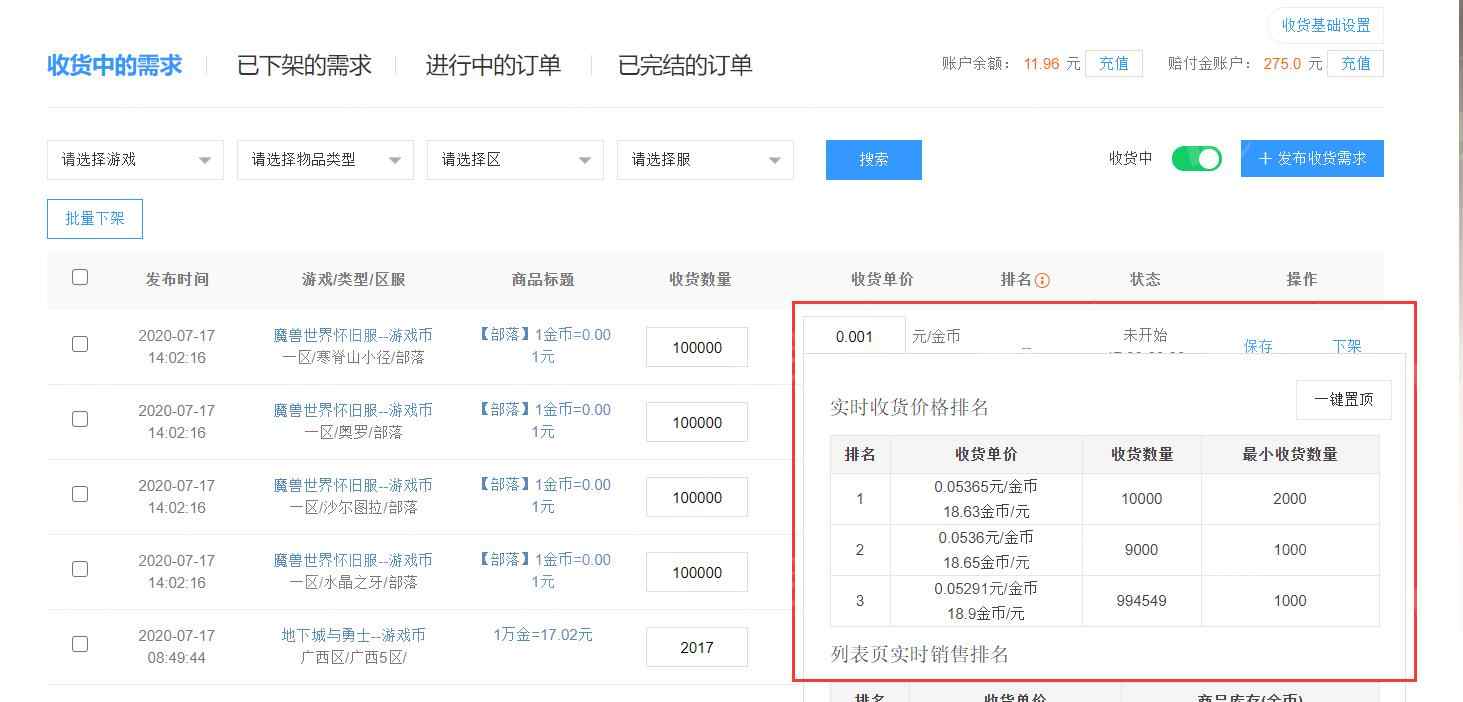Switch to 收货中的需求 tab

click(114, 66)
